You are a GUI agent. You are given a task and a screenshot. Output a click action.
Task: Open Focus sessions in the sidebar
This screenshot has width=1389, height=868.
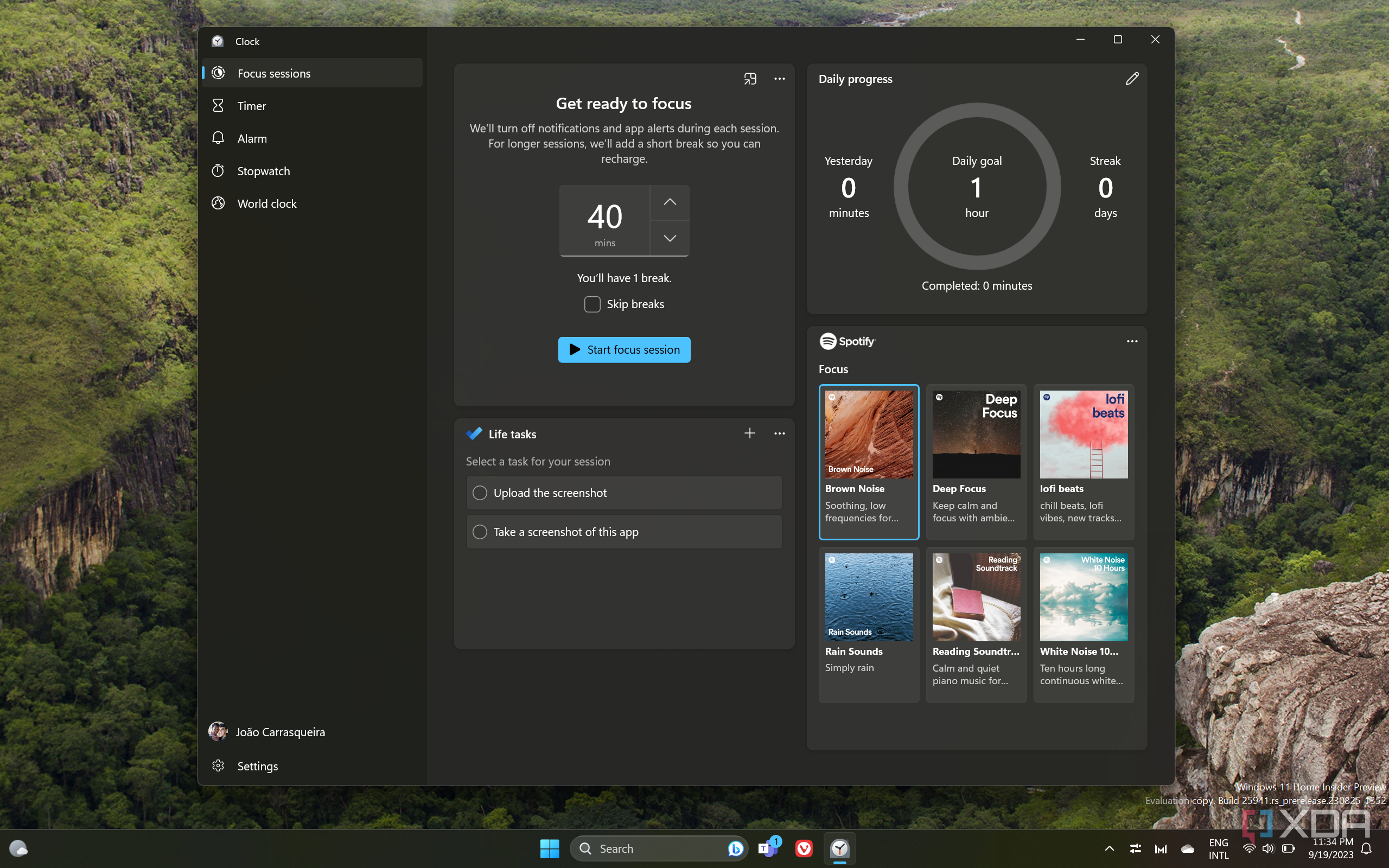click(x=312, y=73)
